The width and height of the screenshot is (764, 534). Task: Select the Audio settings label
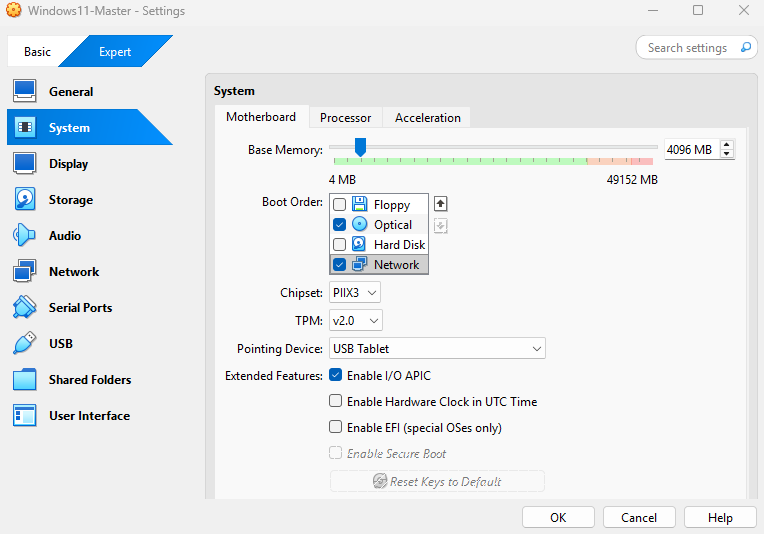[x=65, y=236]
